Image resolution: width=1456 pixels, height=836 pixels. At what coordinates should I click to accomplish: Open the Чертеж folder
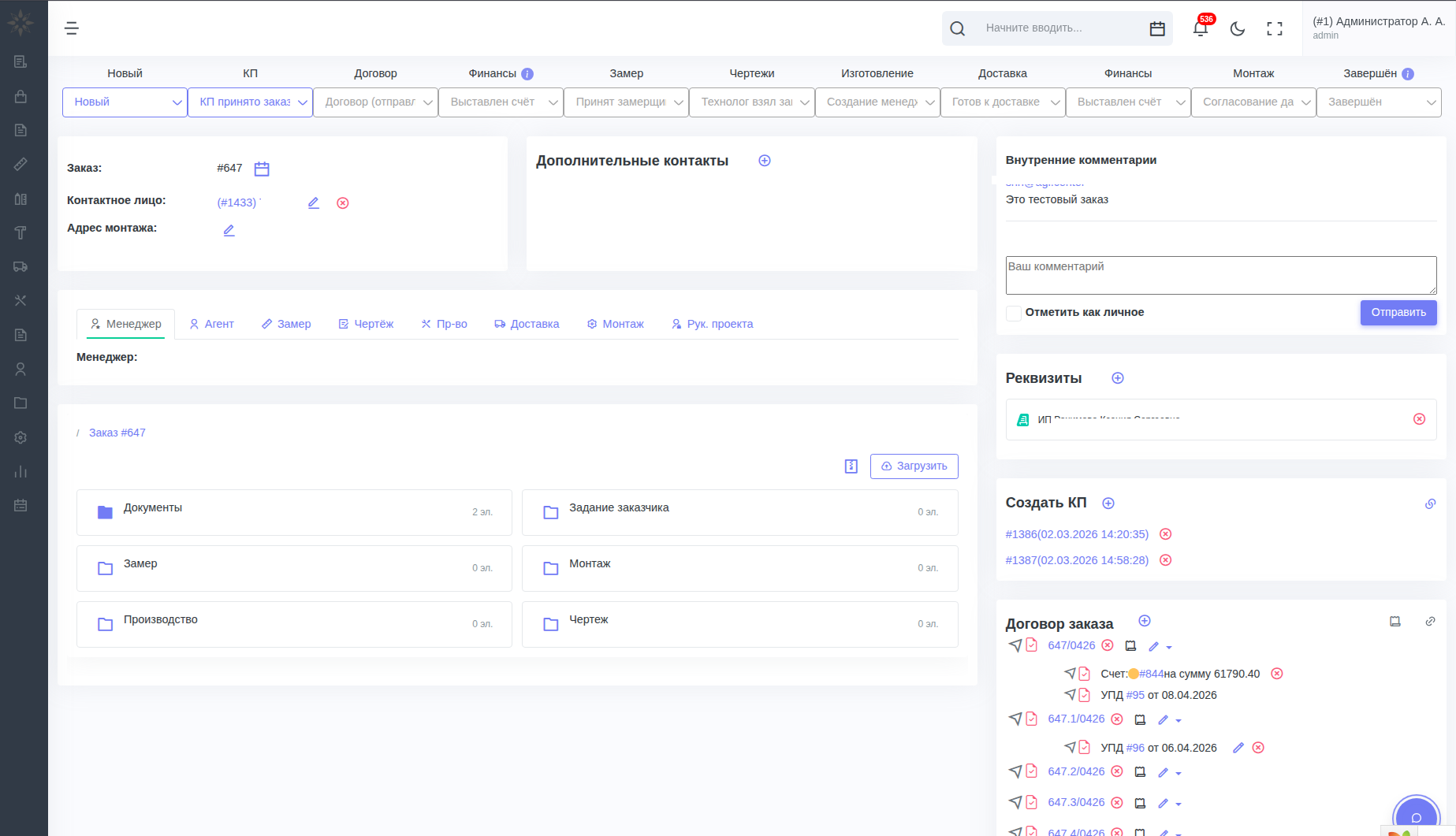click(740, 624)
